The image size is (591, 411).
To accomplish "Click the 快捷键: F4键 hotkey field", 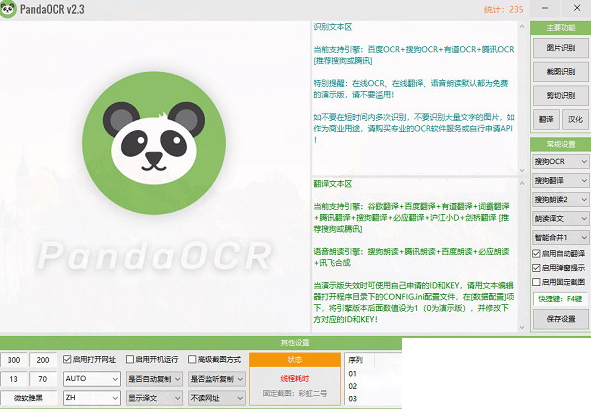I will [x=560, y=299].
